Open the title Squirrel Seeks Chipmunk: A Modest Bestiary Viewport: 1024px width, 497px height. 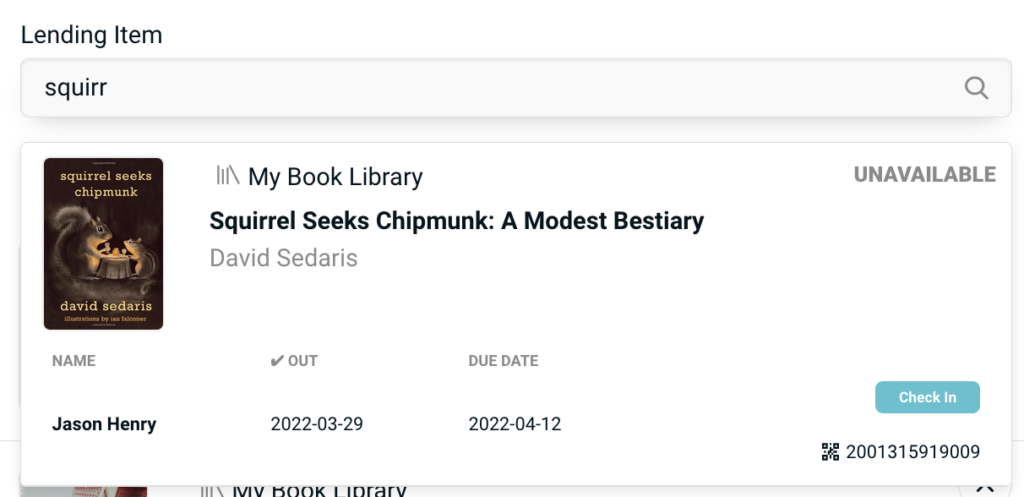[x=456, y=221]
